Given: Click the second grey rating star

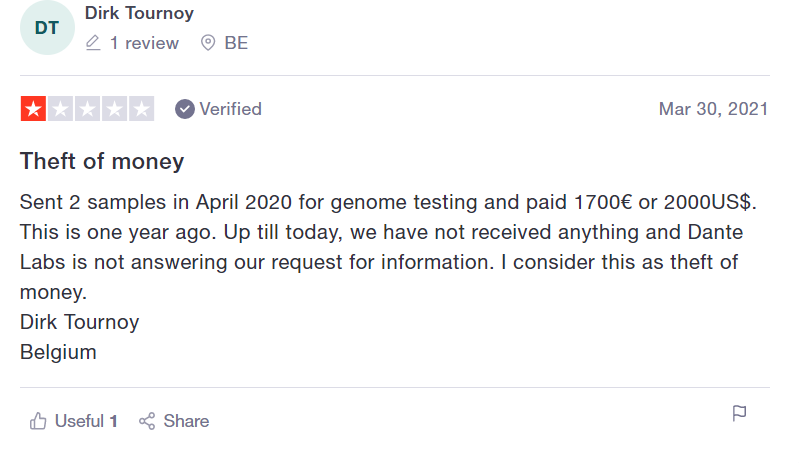Looking at the screenshot, I should tap(60, 109).
